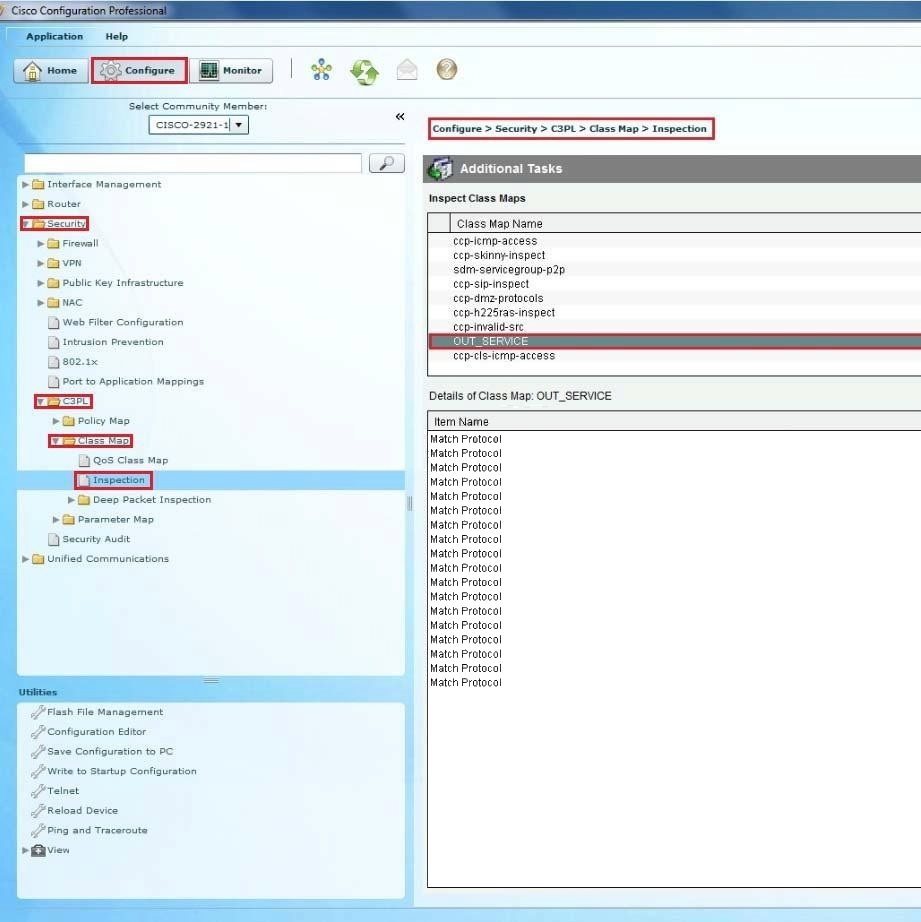Open Port to Application Mappings
This screenshot has height=922, width=921.
click(x=133, y=382)
